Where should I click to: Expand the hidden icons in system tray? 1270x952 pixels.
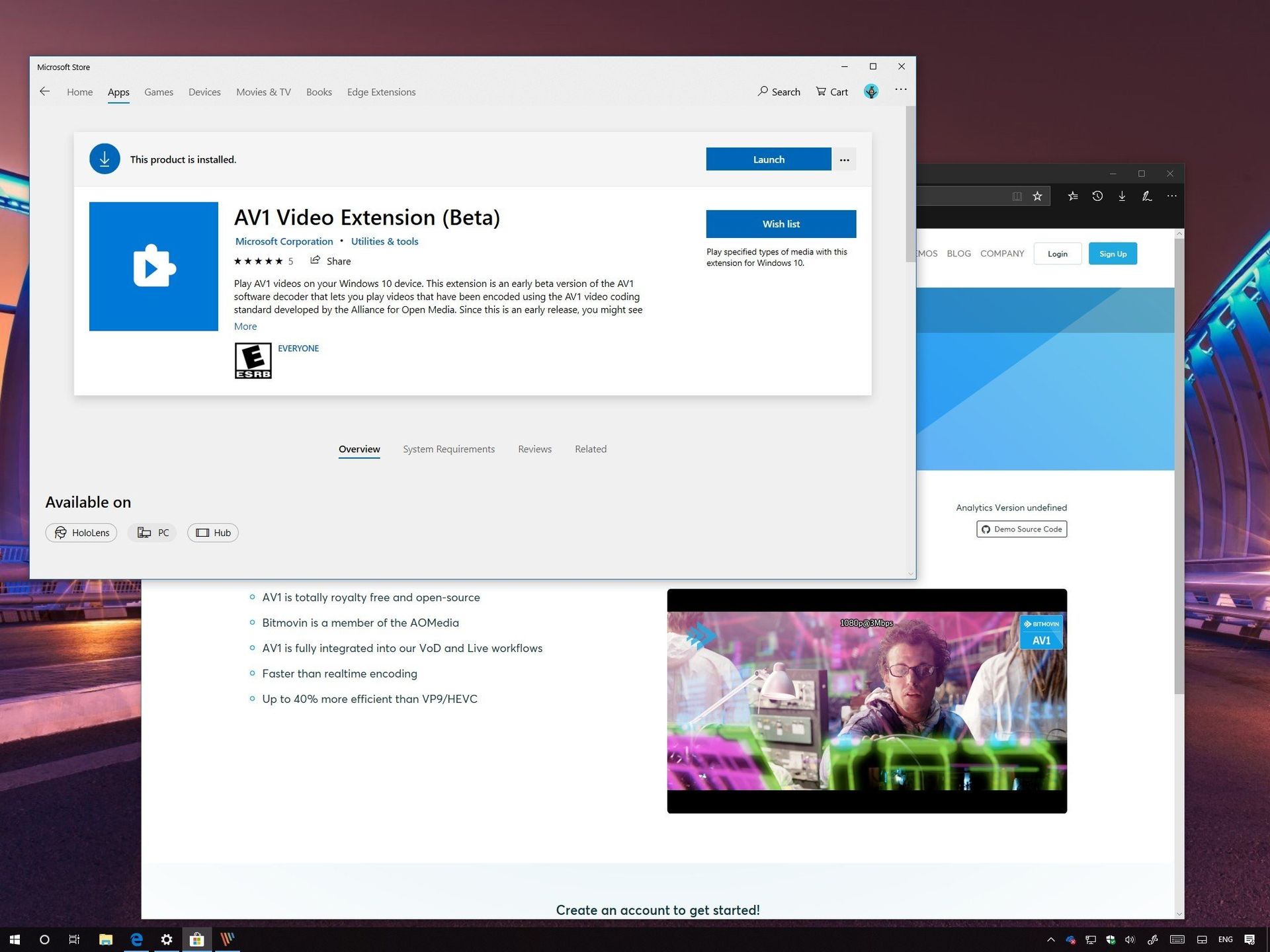1051,939
